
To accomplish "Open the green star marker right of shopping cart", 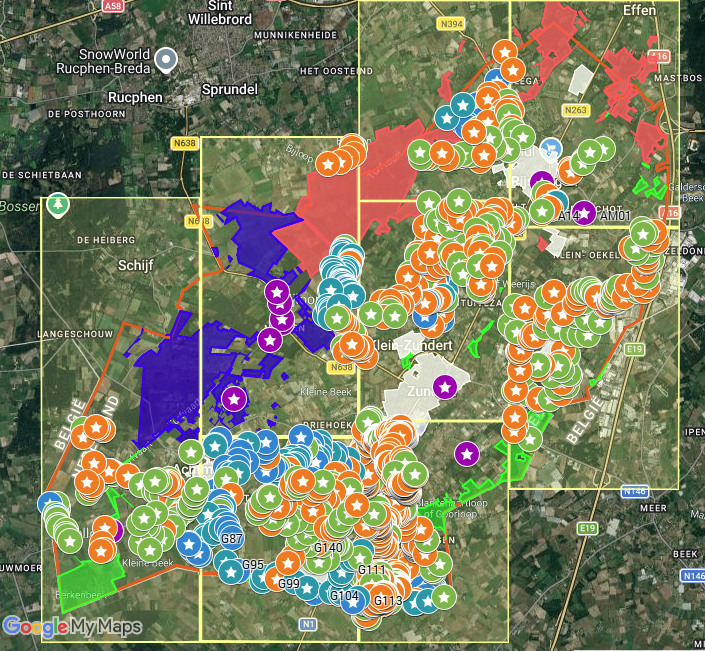I will (x=590, y=152).
